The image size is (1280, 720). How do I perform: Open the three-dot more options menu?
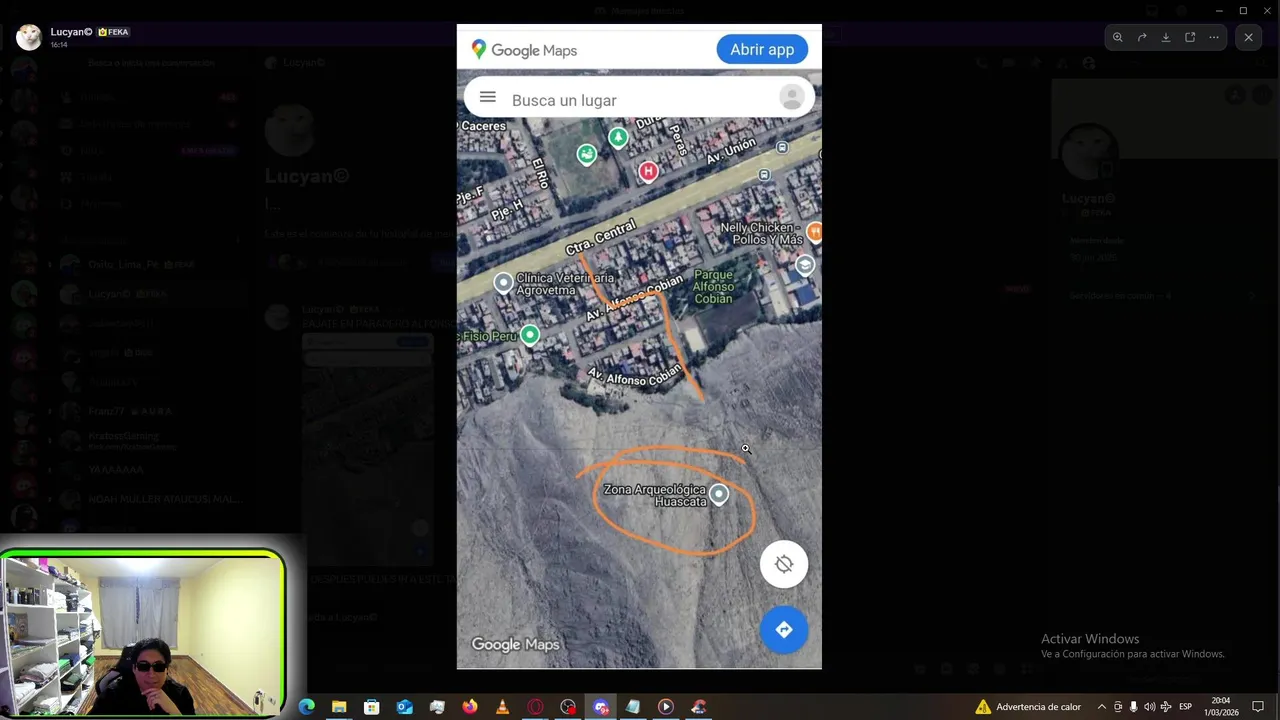(x=1214, y=37)
